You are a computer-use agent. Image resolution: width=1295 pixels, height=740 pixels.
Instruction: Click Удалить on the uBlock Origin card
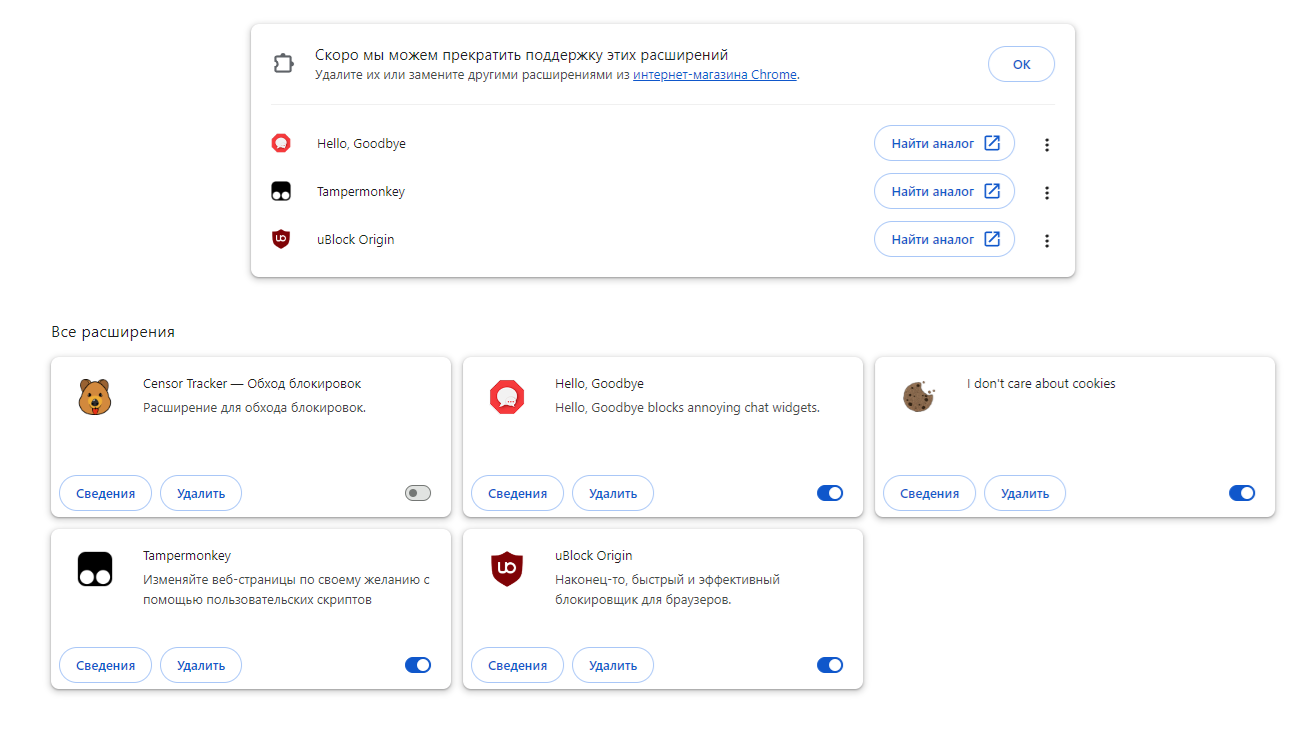coord(613,665)
